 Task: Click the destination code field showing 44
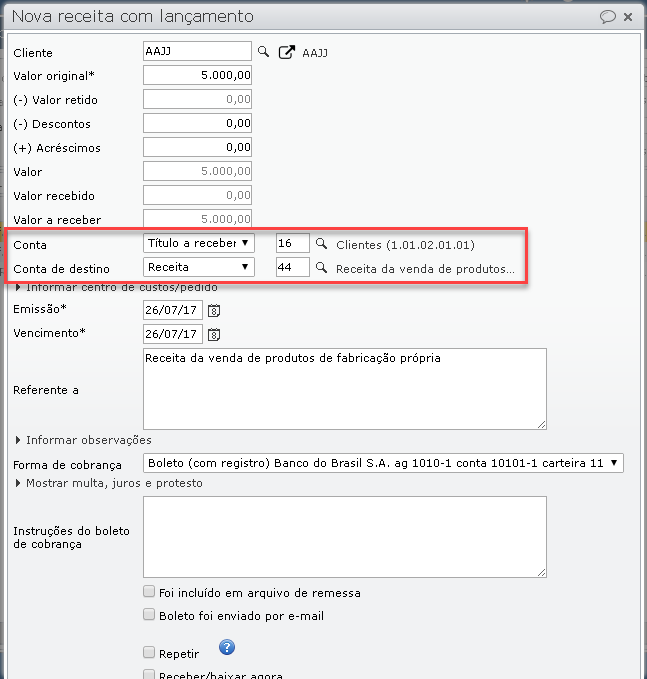(x=293, y=267)
